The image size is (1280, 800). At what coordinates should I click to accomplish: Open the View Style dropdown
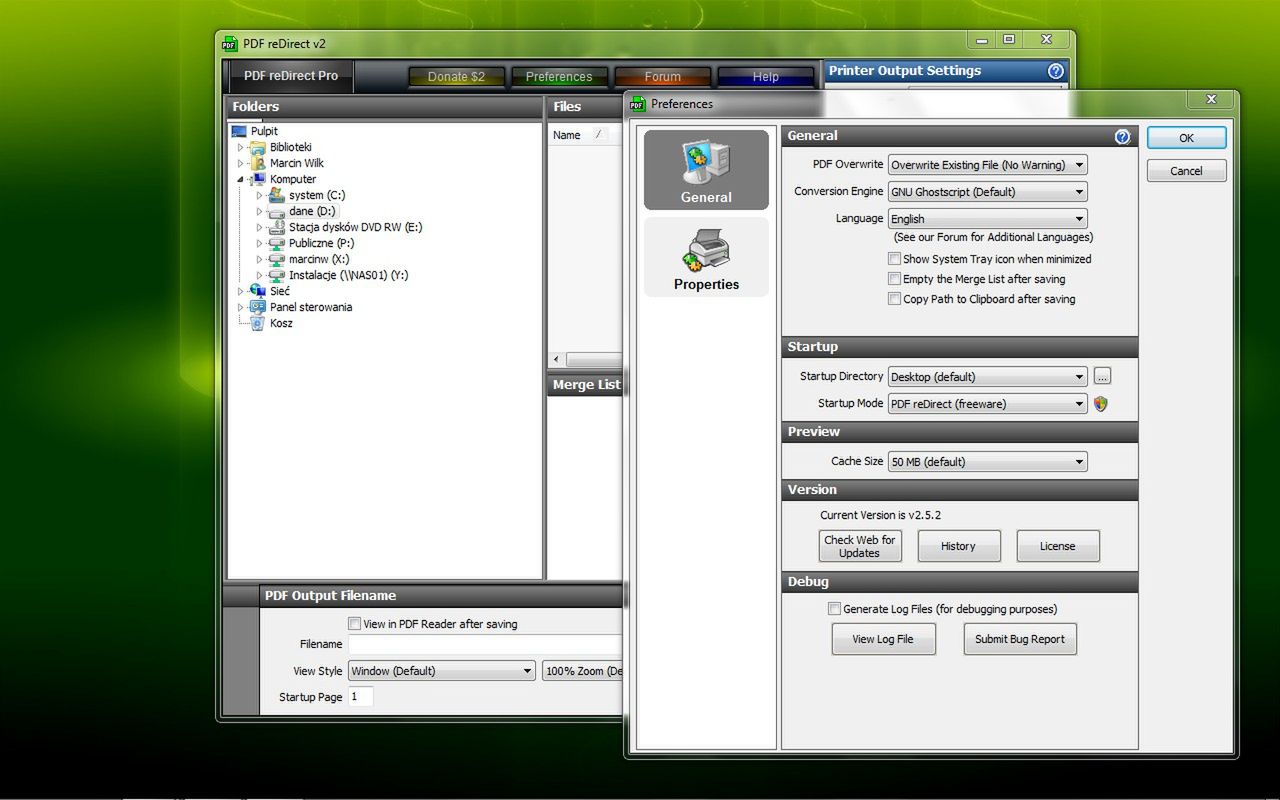coord(442,671)
